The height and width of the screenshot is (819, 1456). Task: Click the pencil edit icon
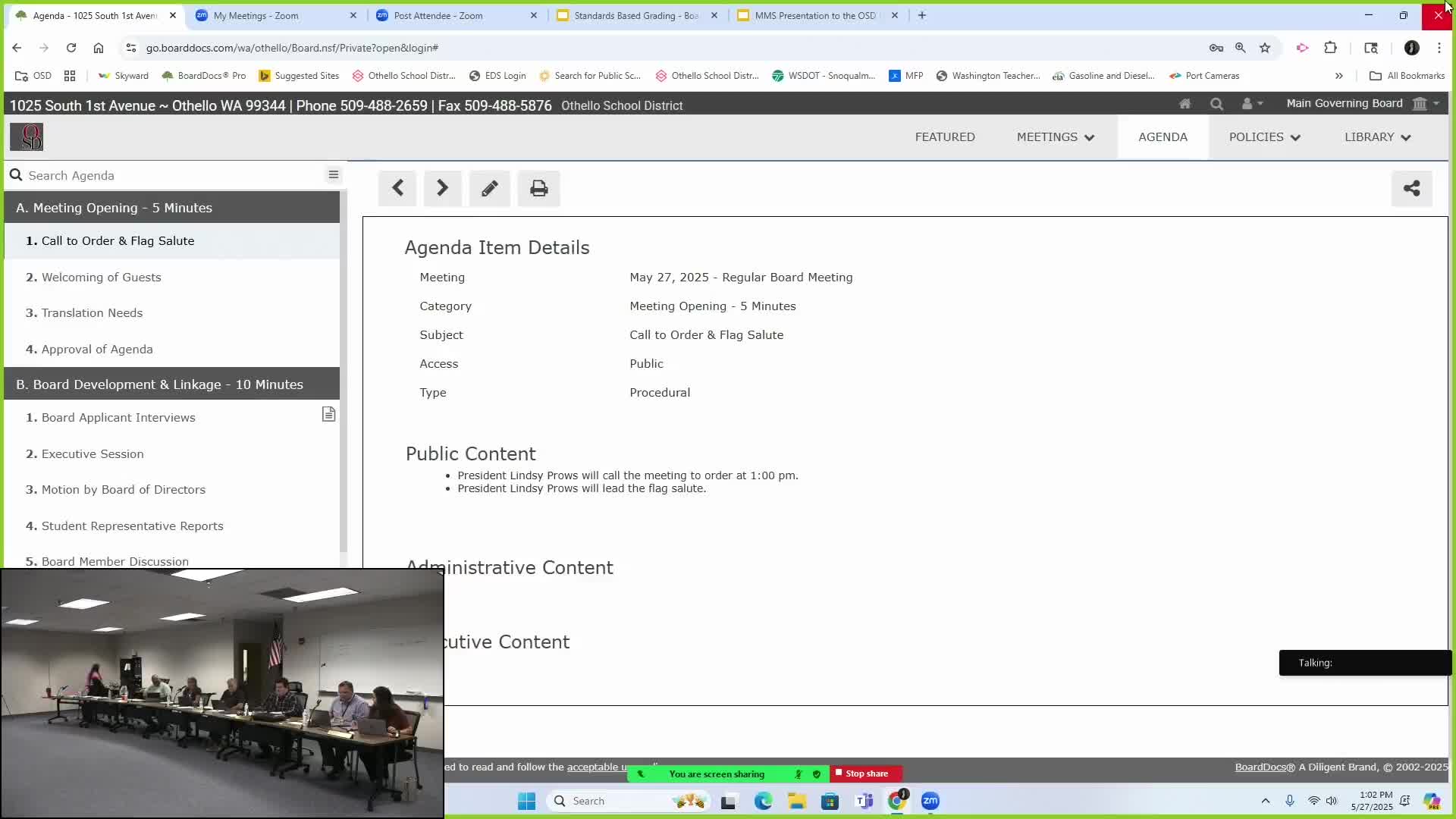tap(489, 188)
